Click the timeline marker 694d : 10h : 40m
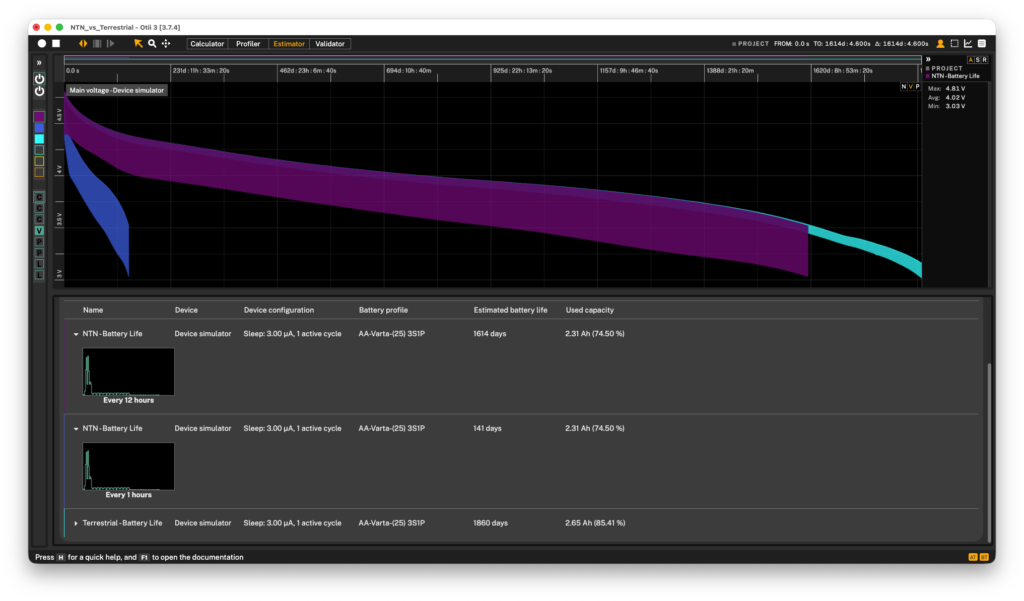The width and height of the screenshot is (1024, 601). point(409,71)
